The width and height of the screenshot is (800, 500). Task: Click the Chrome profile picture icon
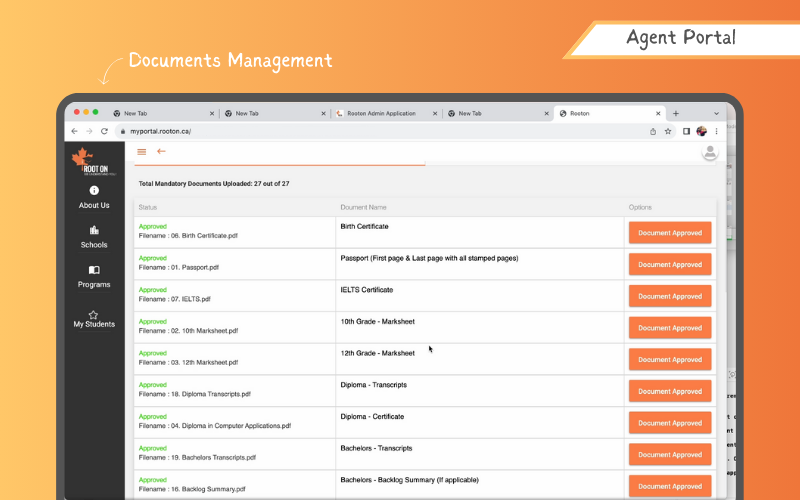coord(702,131)
